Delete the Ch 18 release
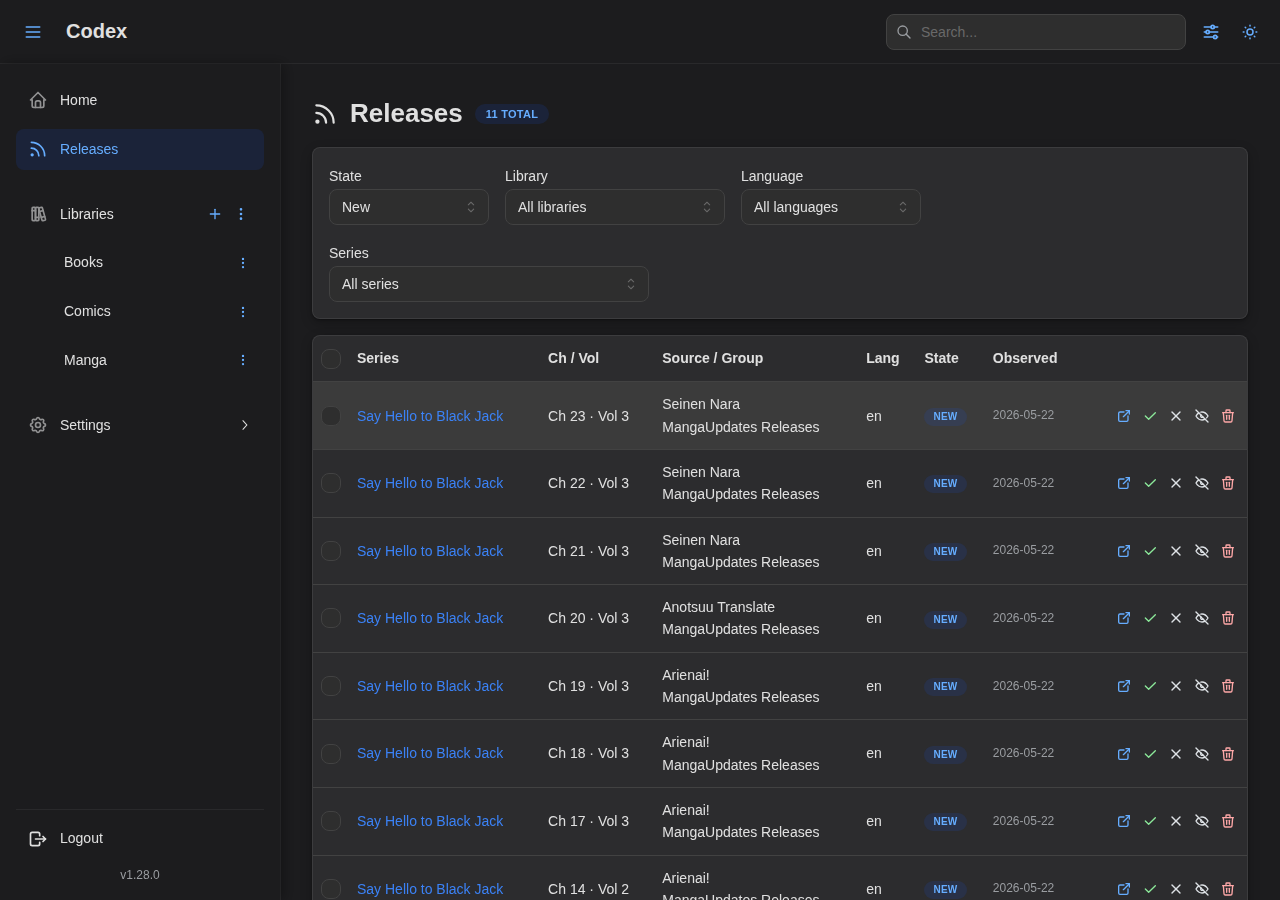Image resolution: width=1280 pixels, height=900 pixels. (x=1228, y=754)
